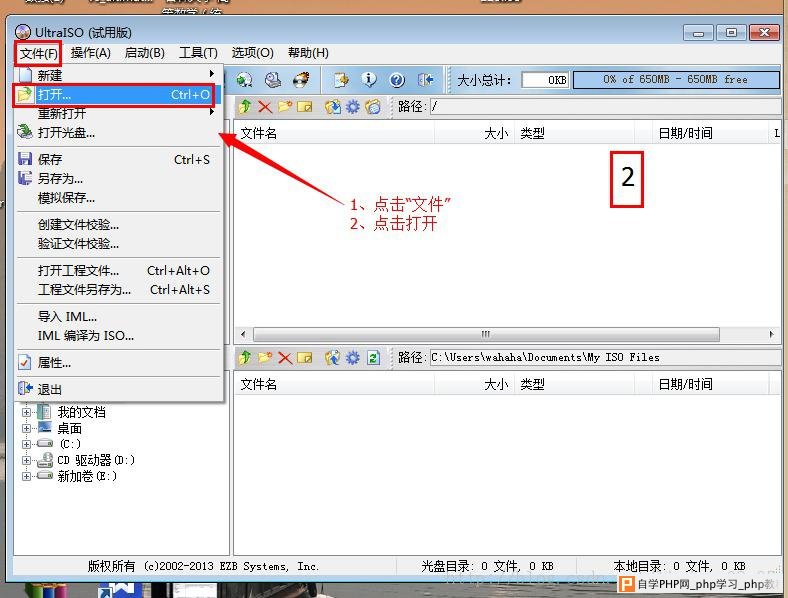The image size is (788, 598).
Task: Choose 导入 IML... menu entry
Action: pyautogui.click(x=119, y=317)
